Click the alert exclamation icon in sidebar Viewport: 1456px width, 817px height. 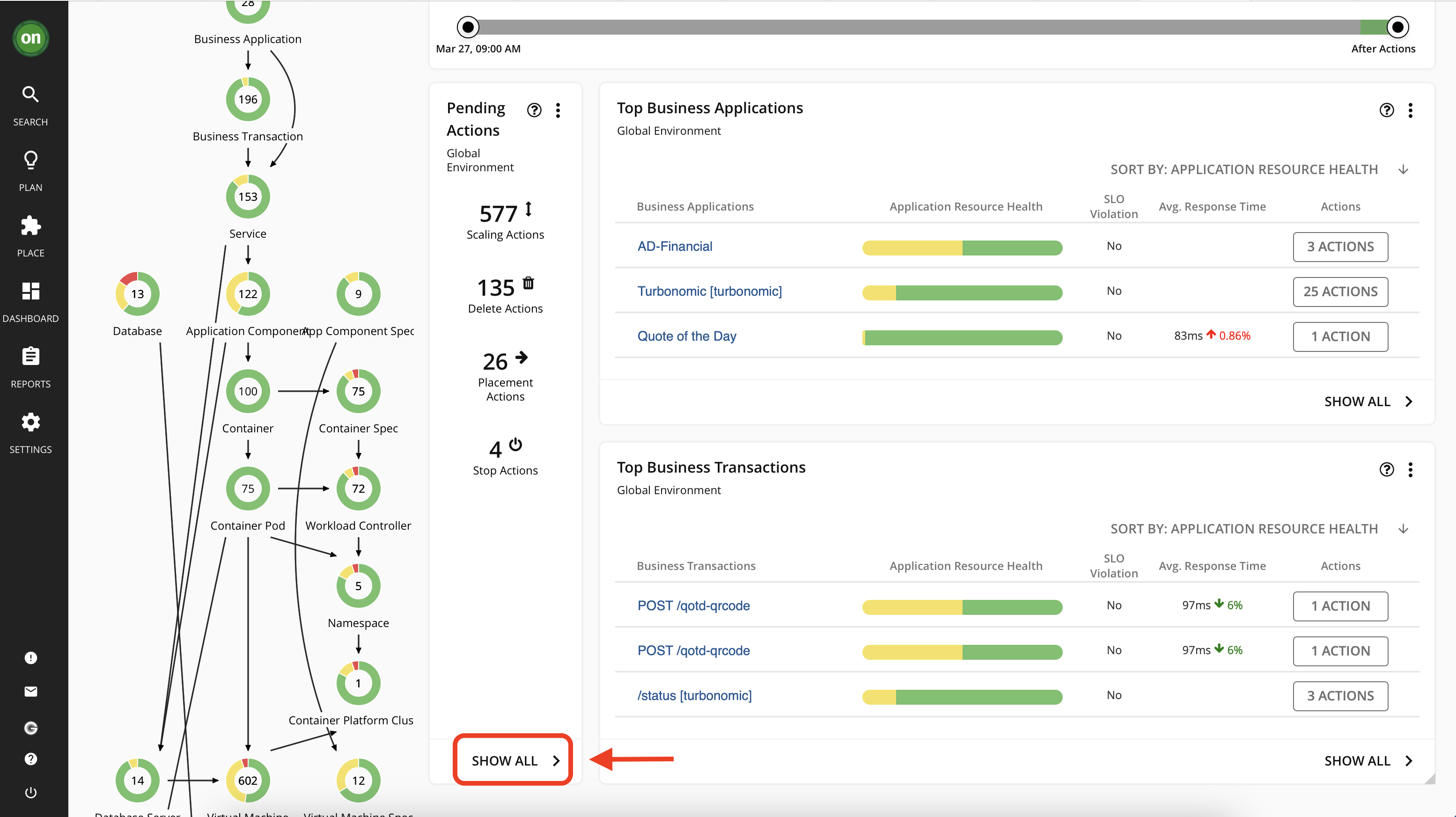point(30,657)
